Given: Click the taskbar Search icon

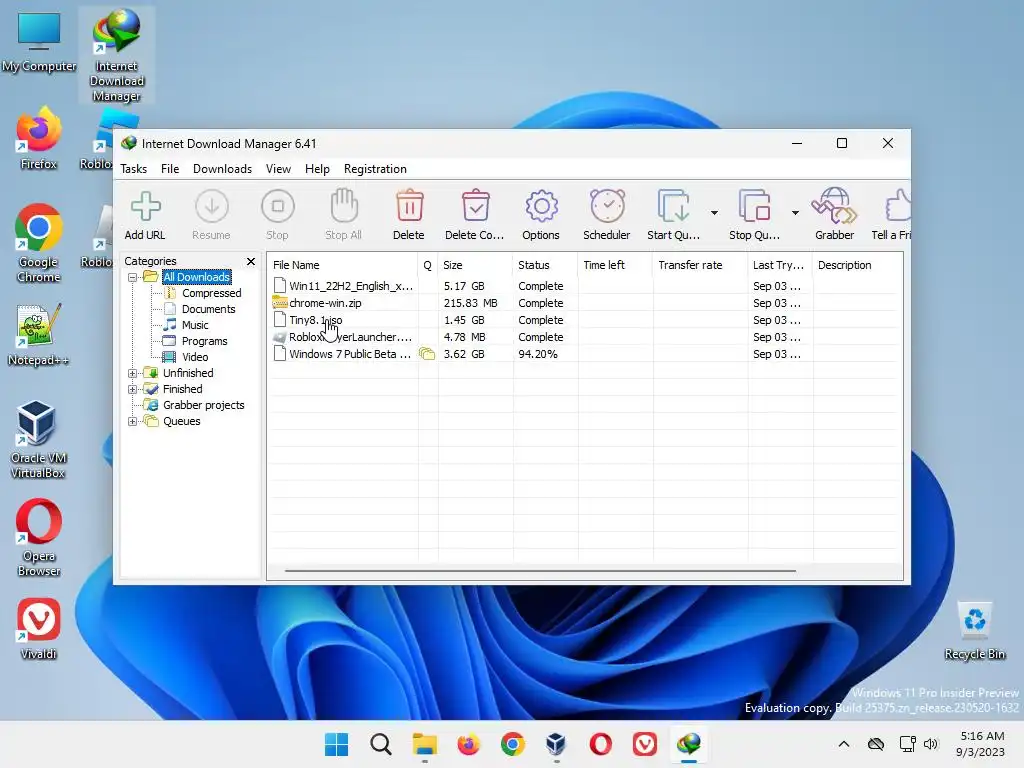Looking at the screenshot, I should (381, 744).
